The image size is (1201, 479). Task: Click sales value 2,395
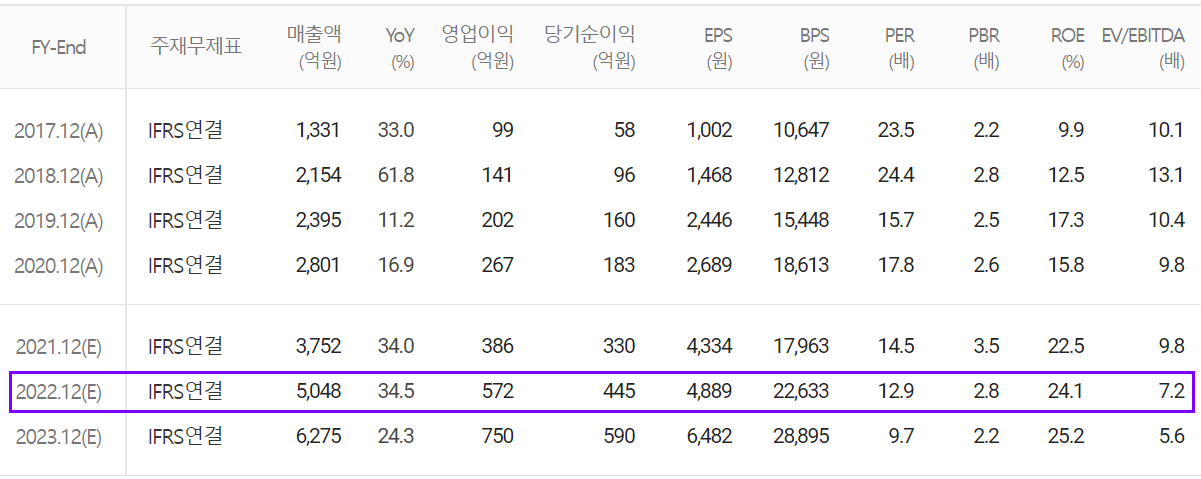(318, 220)
